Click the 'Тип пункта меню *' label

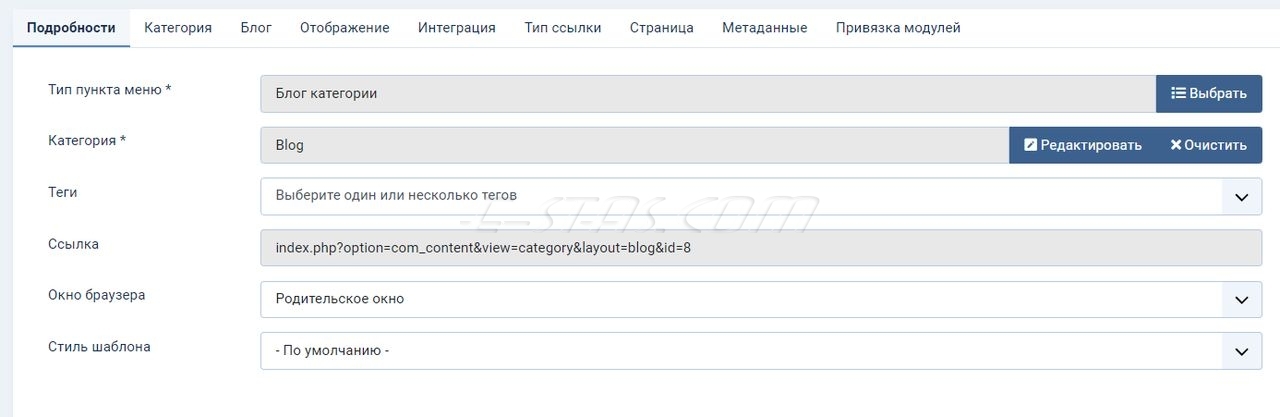(110, 89)
